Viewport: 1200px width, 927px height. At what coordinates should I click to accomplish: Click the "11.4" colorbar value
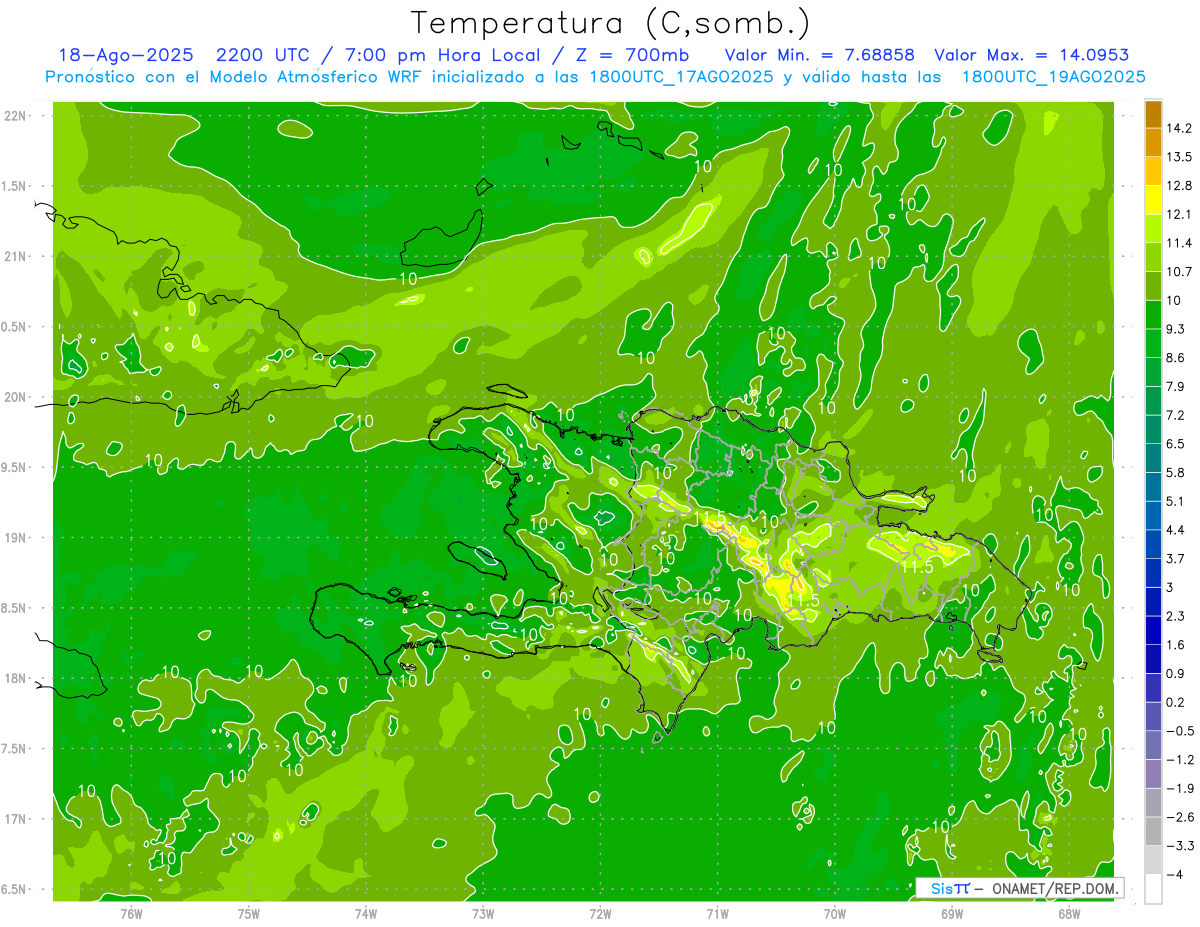click(x=1179, y=243)
